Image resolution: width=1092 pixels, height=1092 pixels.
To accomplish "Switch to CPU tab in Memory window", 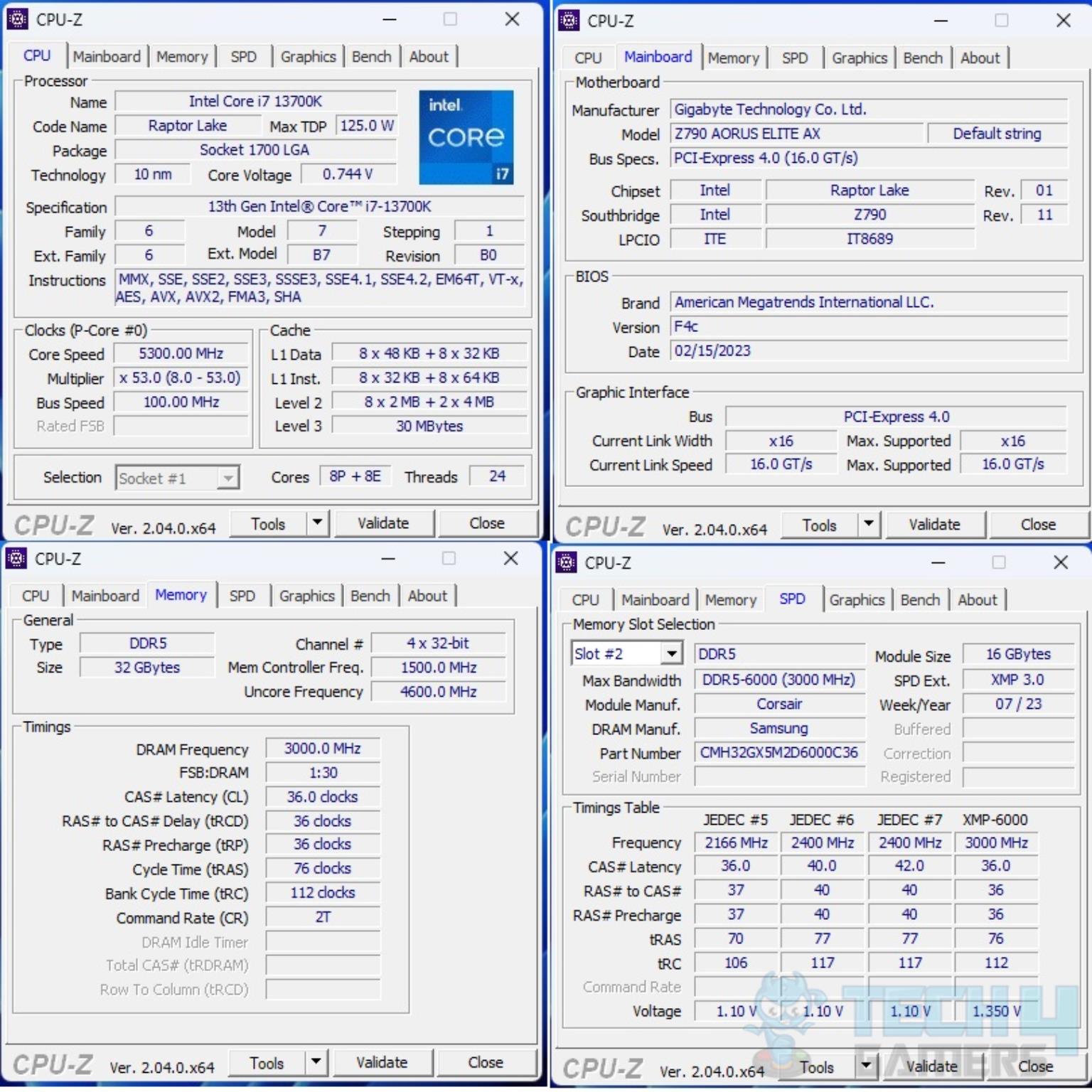I will (36, 596).
